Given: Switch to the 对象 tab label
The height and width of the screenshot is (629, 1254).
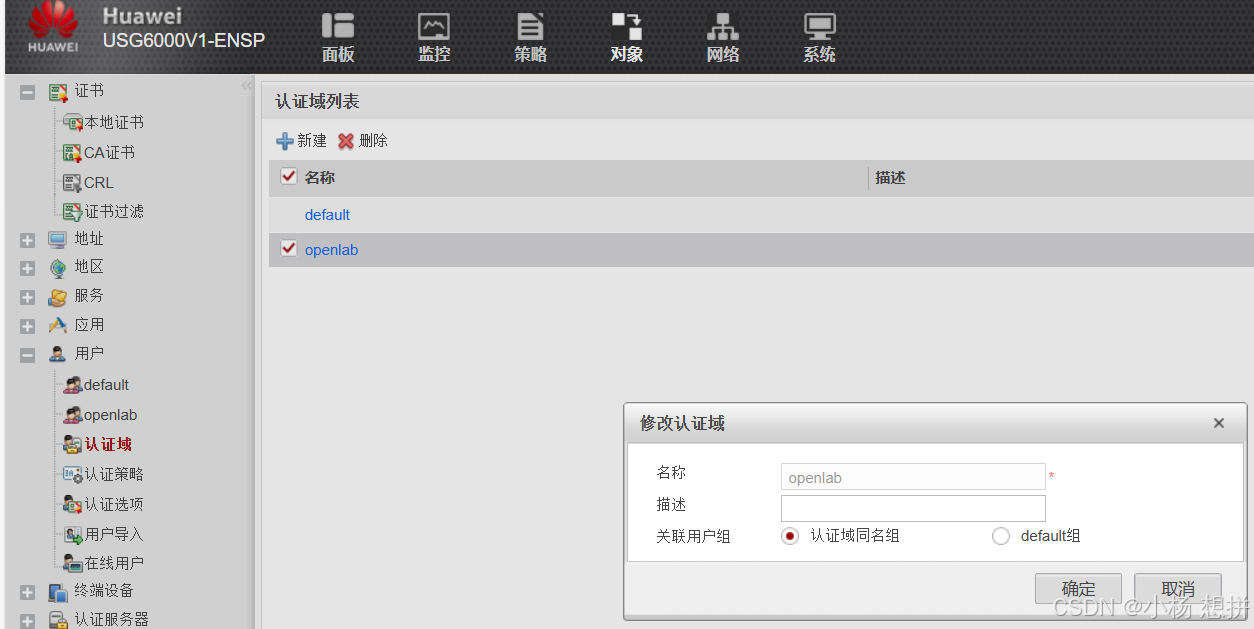Looking at the screenshot, I should pyautogui.click(x=627, y=55).
